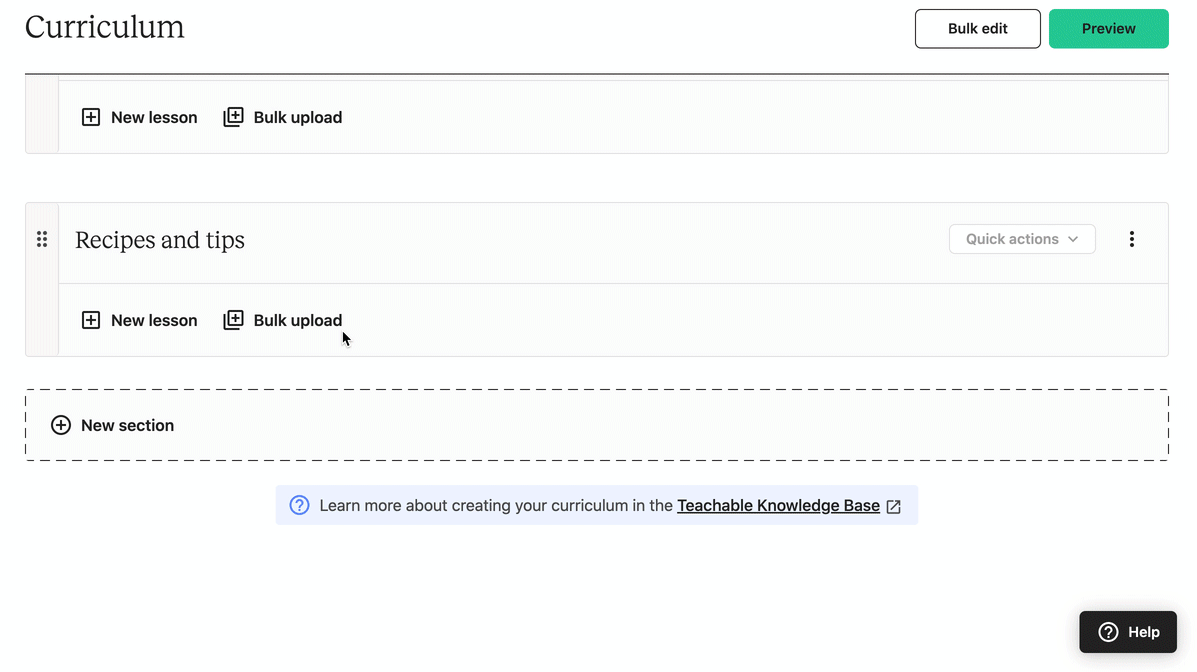Select New lesson text under Recipes and tips

click(x=154, y=320)
